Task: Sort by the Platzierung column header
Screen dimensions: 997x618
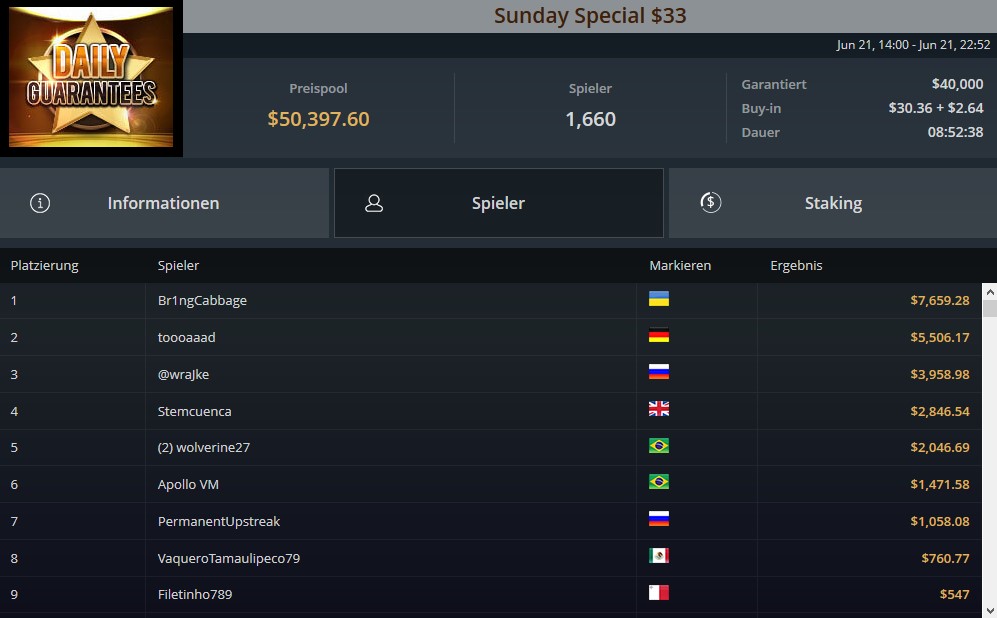Action: (45, 266)
